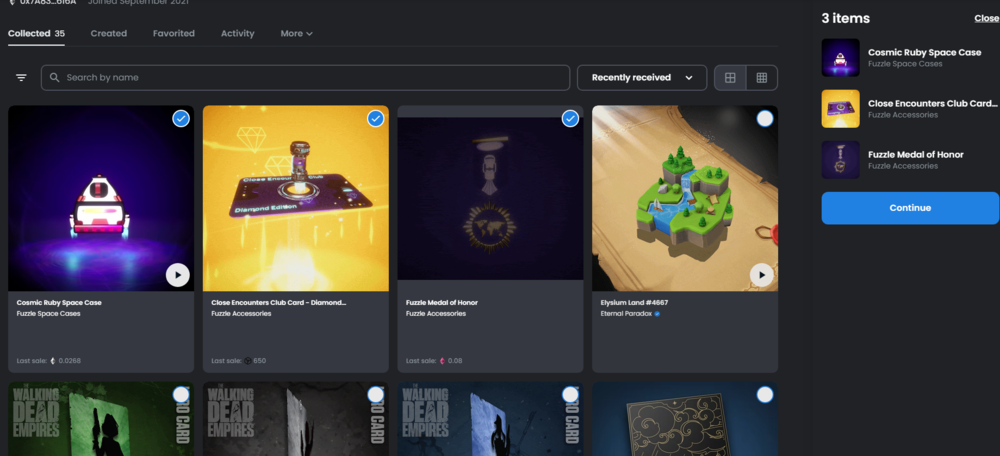Screen dimensions: 1000x456
Task: Open the Recently received sort dropdown
Action: pyautogui.click(x=642, y=78)
